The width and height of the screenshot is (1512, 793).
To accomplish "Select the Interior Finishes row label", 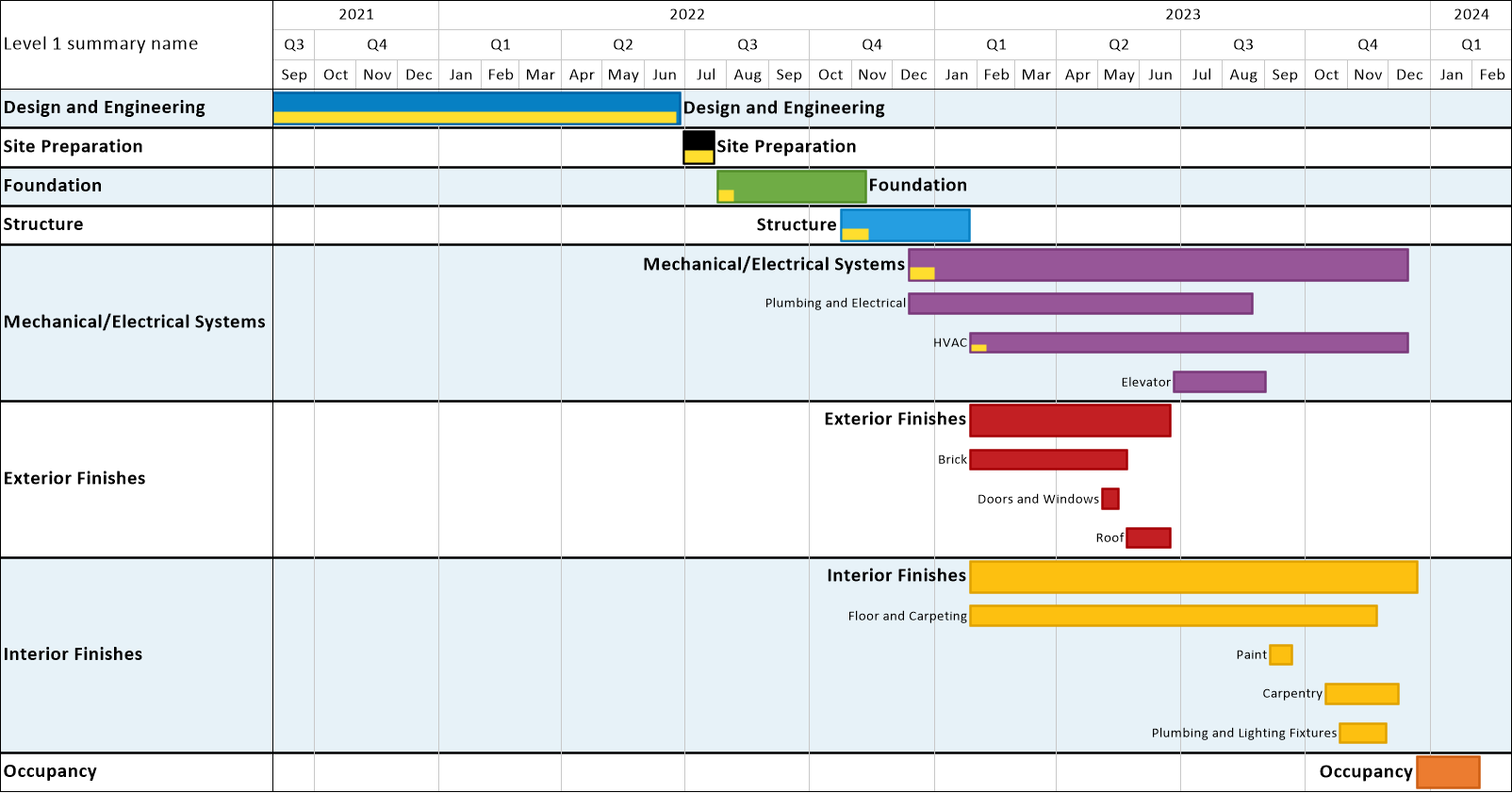I will coord(74,654).
